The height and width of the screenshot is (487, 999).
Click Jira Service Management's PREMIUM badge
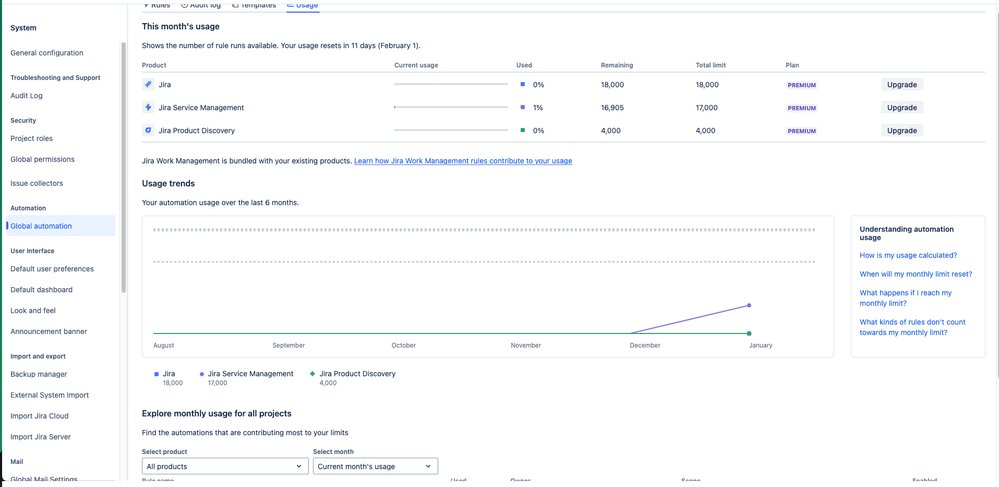pyautogui.click(x=802, y=108)
